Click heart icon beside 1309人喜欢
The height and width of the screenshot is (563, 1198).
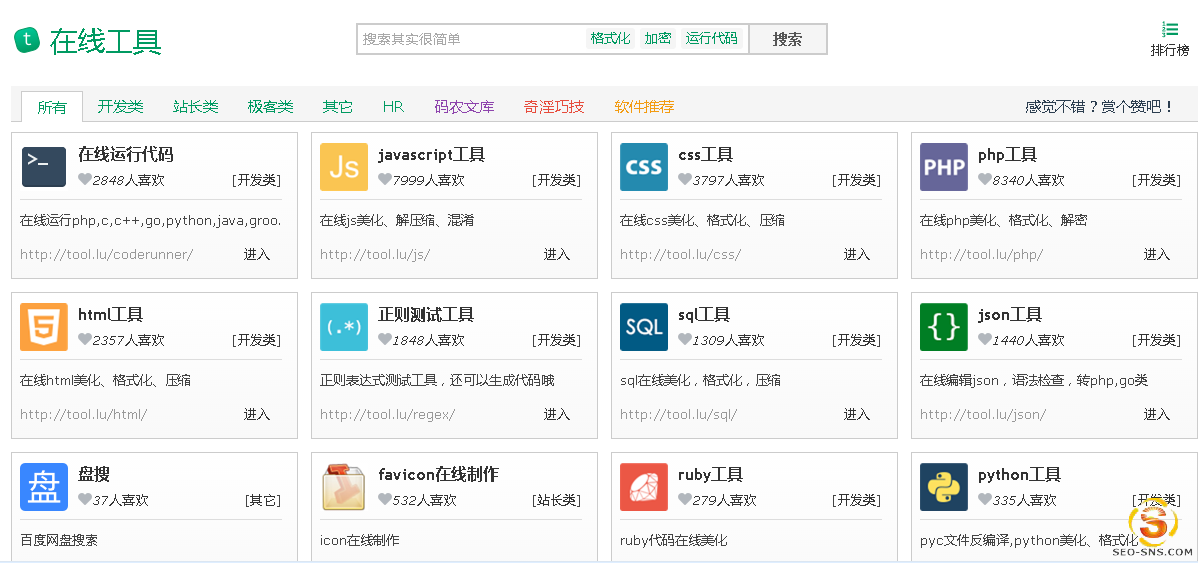coord(685,340)
